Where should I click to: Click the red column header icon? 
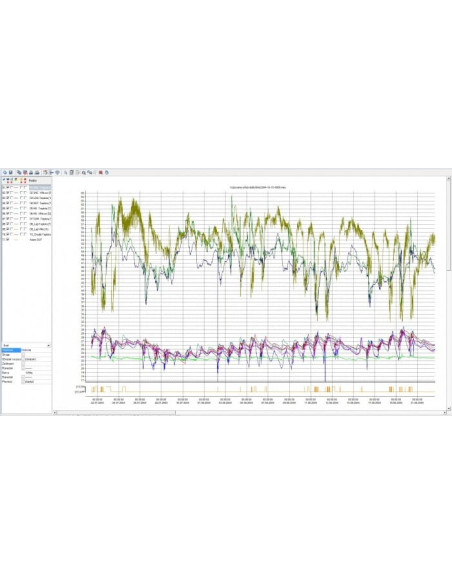click(x=25, y=180)
